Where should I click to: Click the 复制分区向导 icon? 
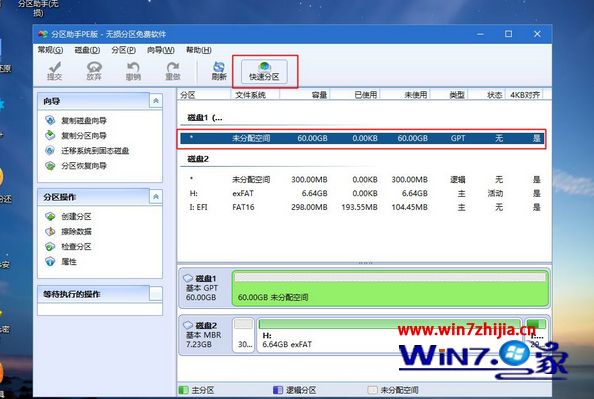coord(50,135)
